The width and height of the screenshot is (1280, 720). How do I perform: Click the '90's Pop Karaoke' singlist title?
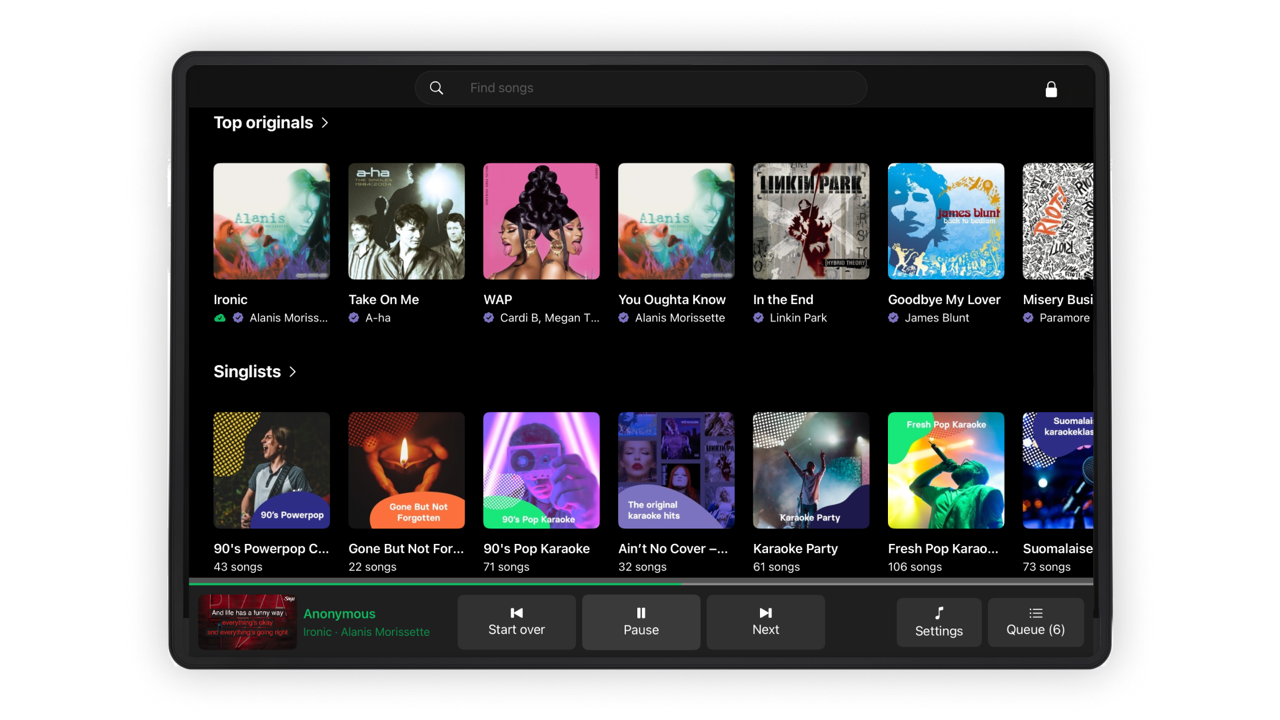point(537,548)
